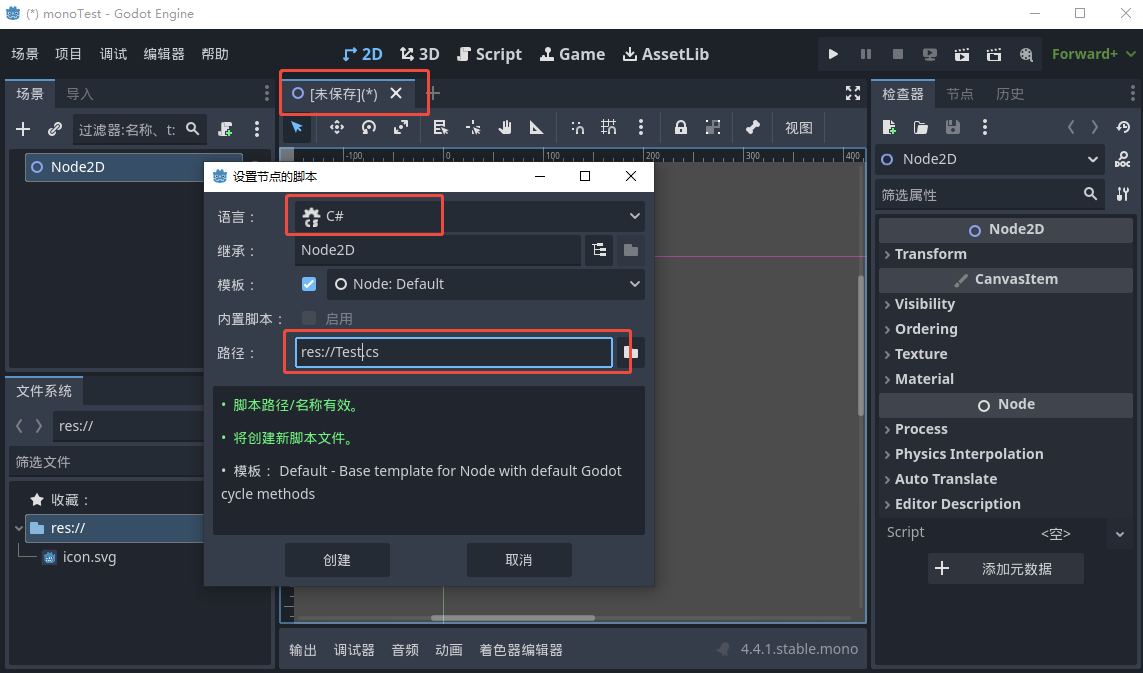The width and height of the screenshot is (1143, 673).
Task: Save resource disk icon in inspector
Action: (x=953, y=128)
